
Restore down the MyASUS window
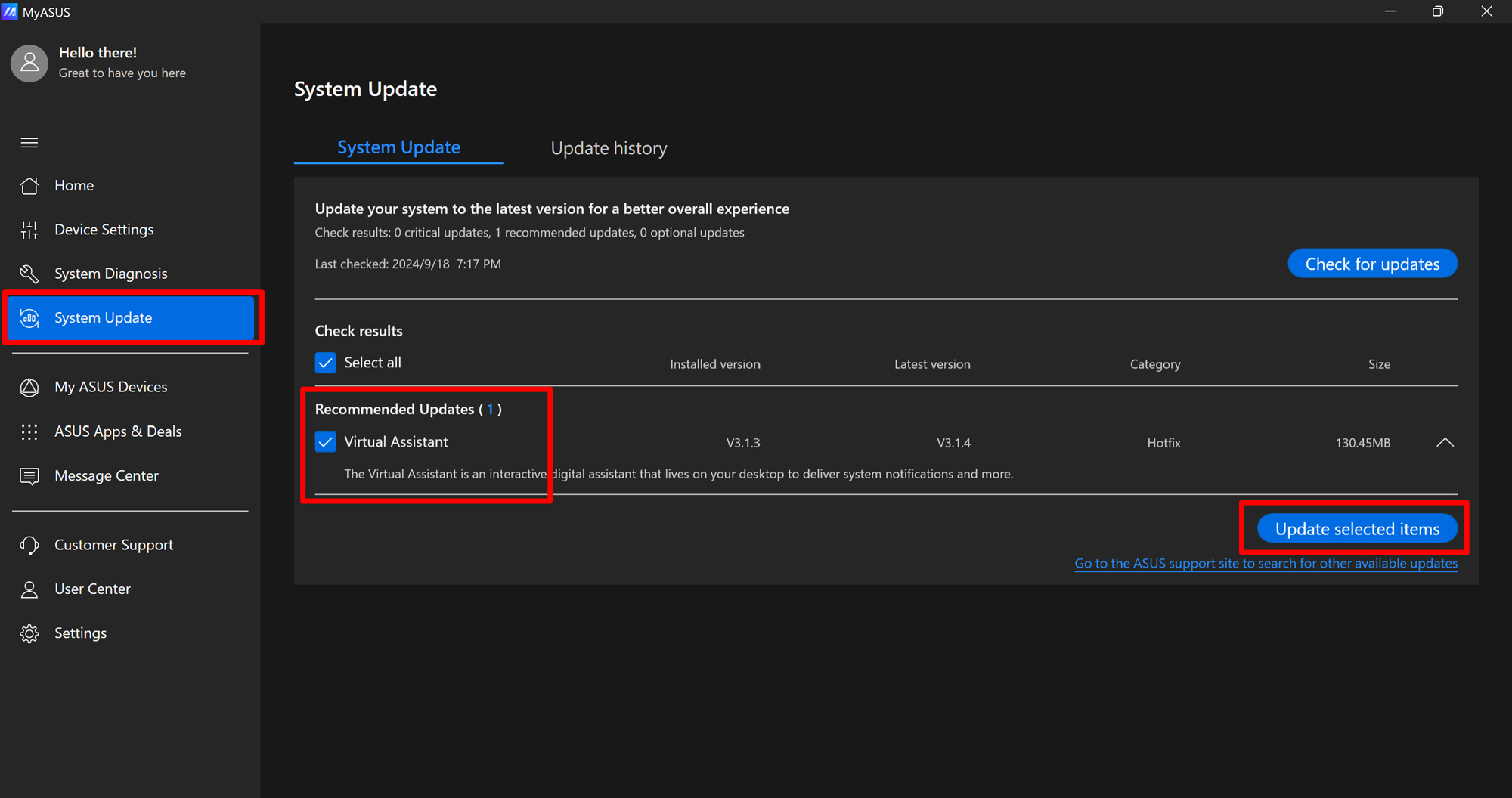[x=1437, y=11]
